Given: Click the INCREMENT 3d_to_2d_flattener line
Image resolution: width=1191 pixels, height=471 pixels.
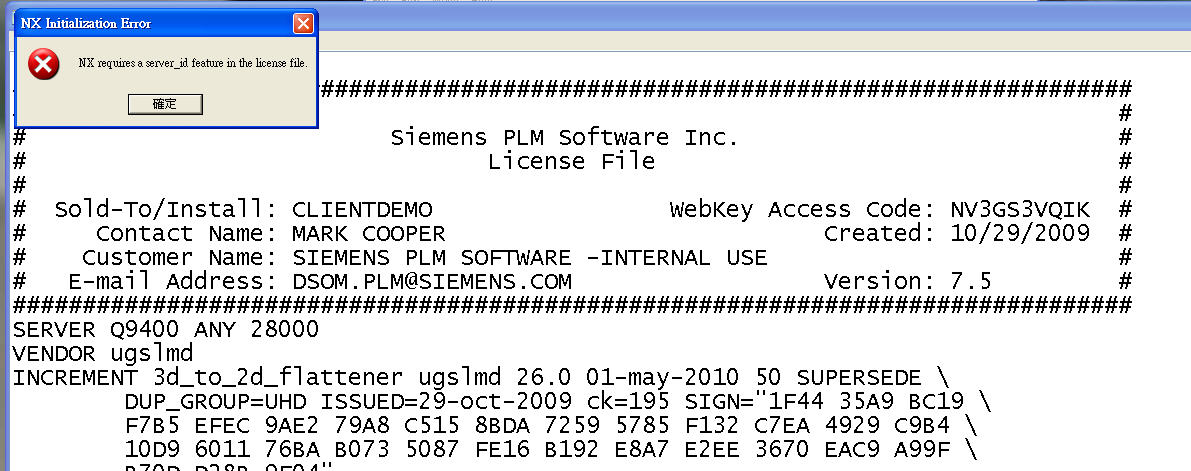Looking at the screenshot, I should pyautogui.click(x=481, y=378).
